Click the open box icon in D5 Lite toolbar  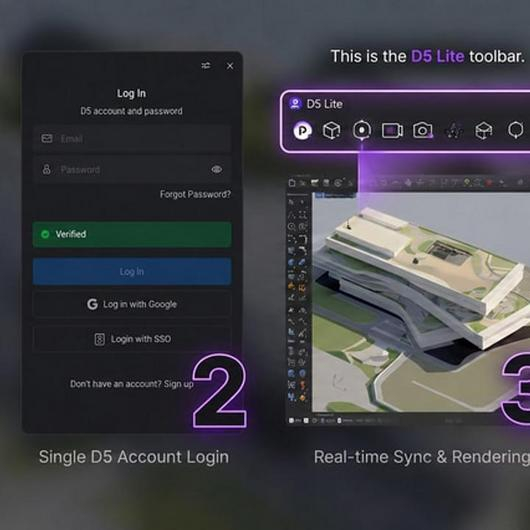(x=484, y=130)
